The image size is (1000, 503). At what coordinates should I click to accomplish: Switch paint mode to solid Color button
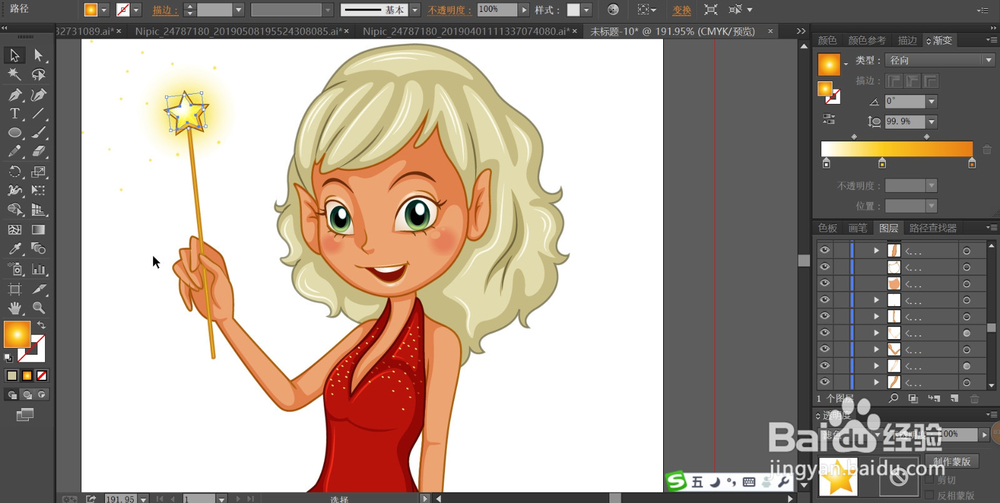point(11,375)
